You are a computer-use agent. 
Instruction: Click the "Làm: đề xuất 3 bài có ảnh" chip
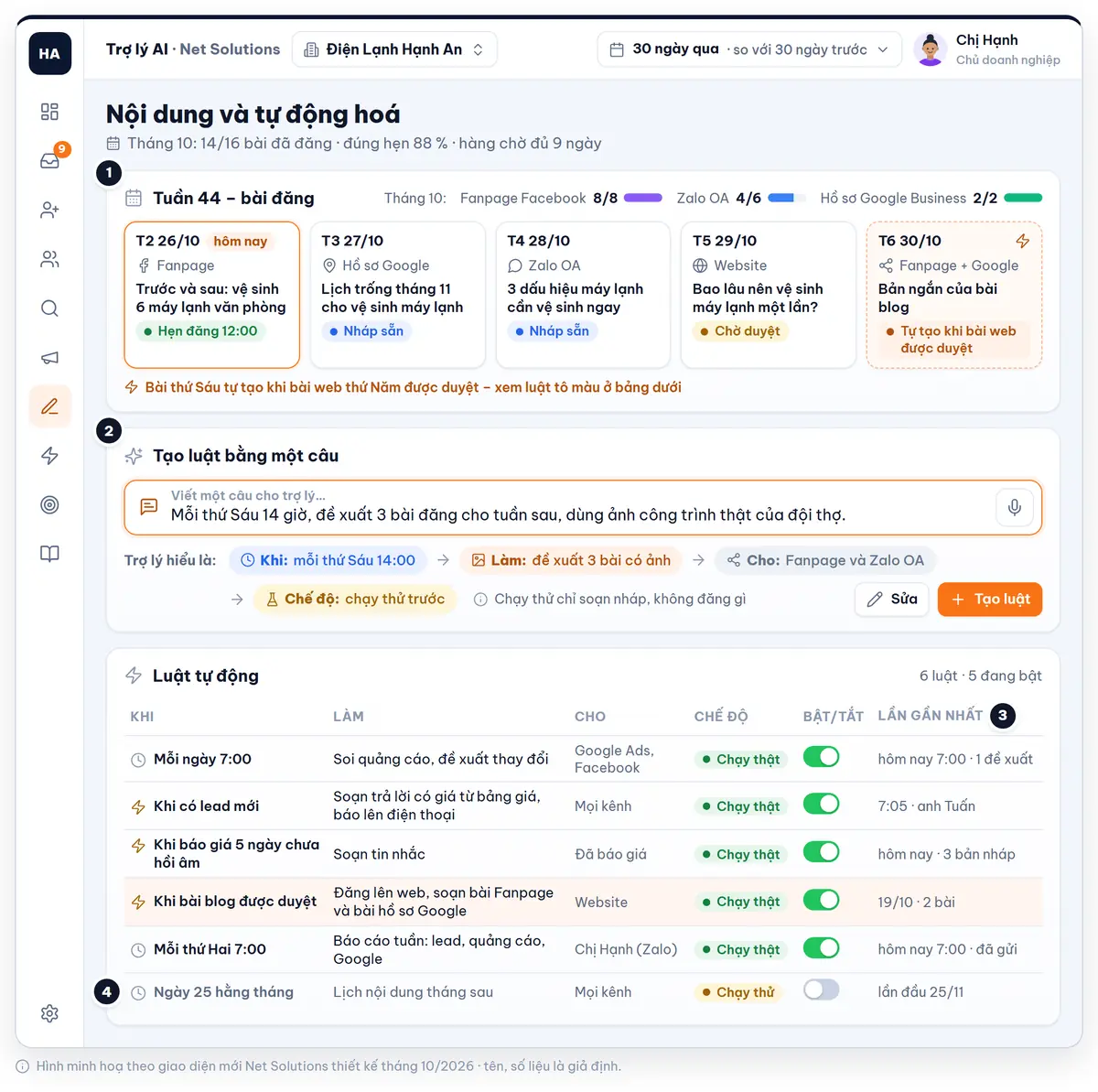coord(571,560)
